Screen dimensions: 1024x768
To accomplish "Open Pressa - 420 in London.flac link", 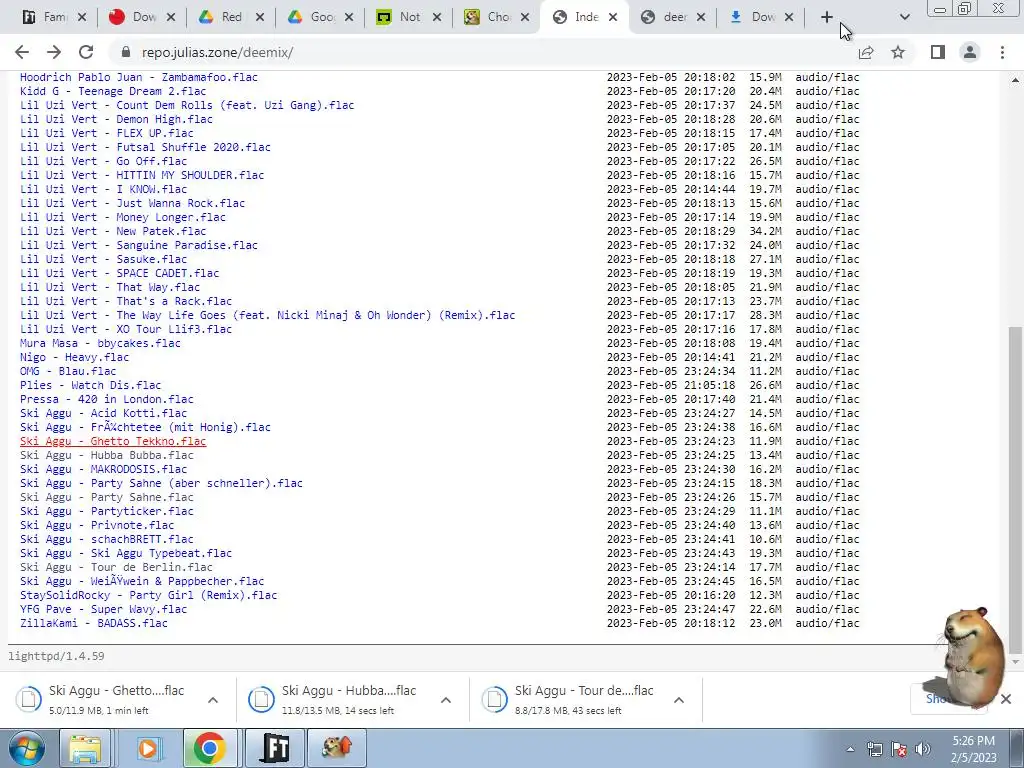I will (x=106, y=399).
